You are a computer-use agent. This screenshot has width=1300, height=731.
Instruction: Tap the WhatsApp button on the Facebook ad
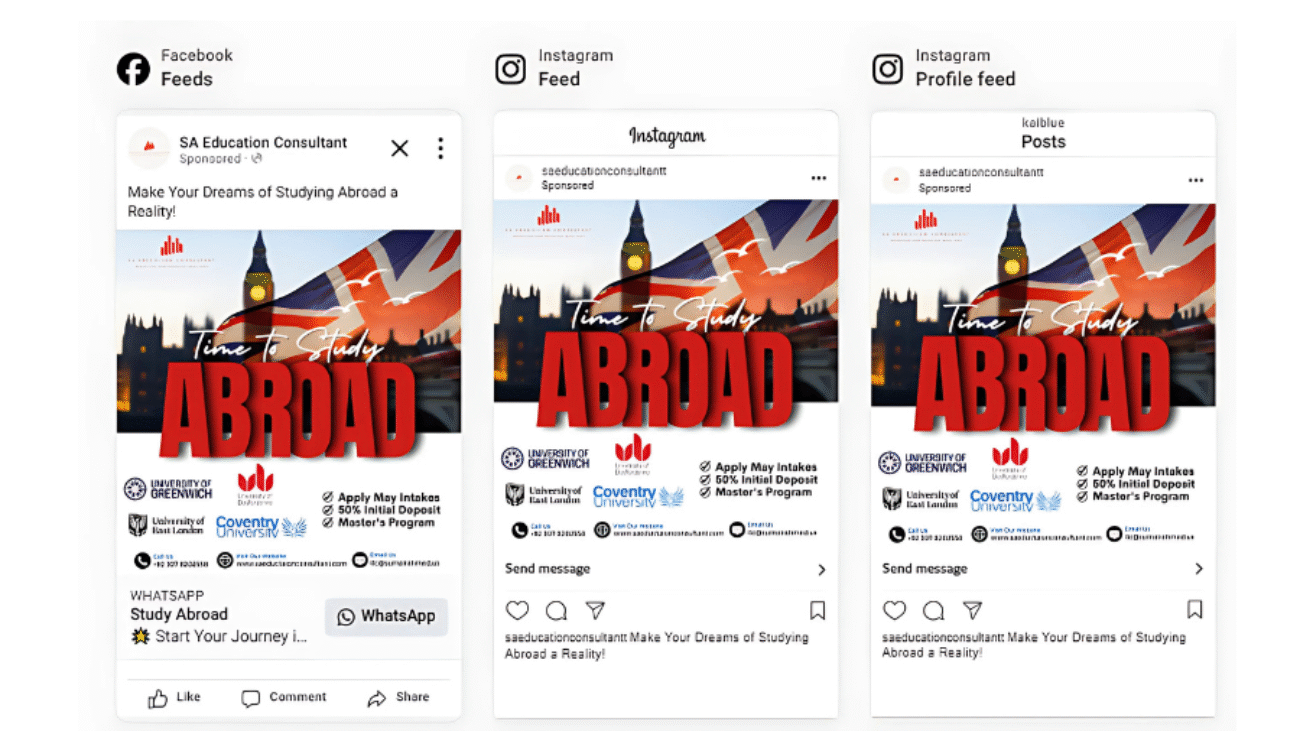click(x=387, y=616)
